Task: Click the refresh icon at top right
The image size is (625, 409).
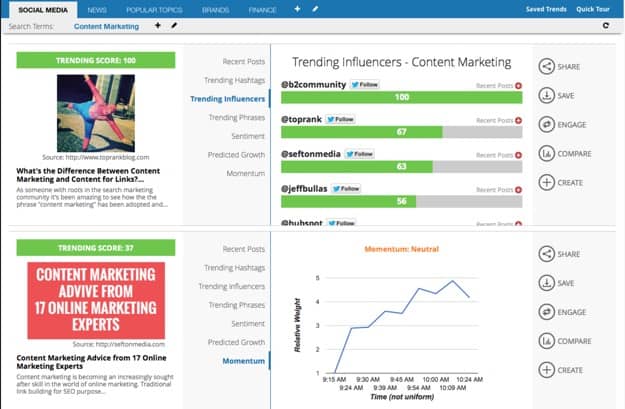Action: (x=605, y=25)
